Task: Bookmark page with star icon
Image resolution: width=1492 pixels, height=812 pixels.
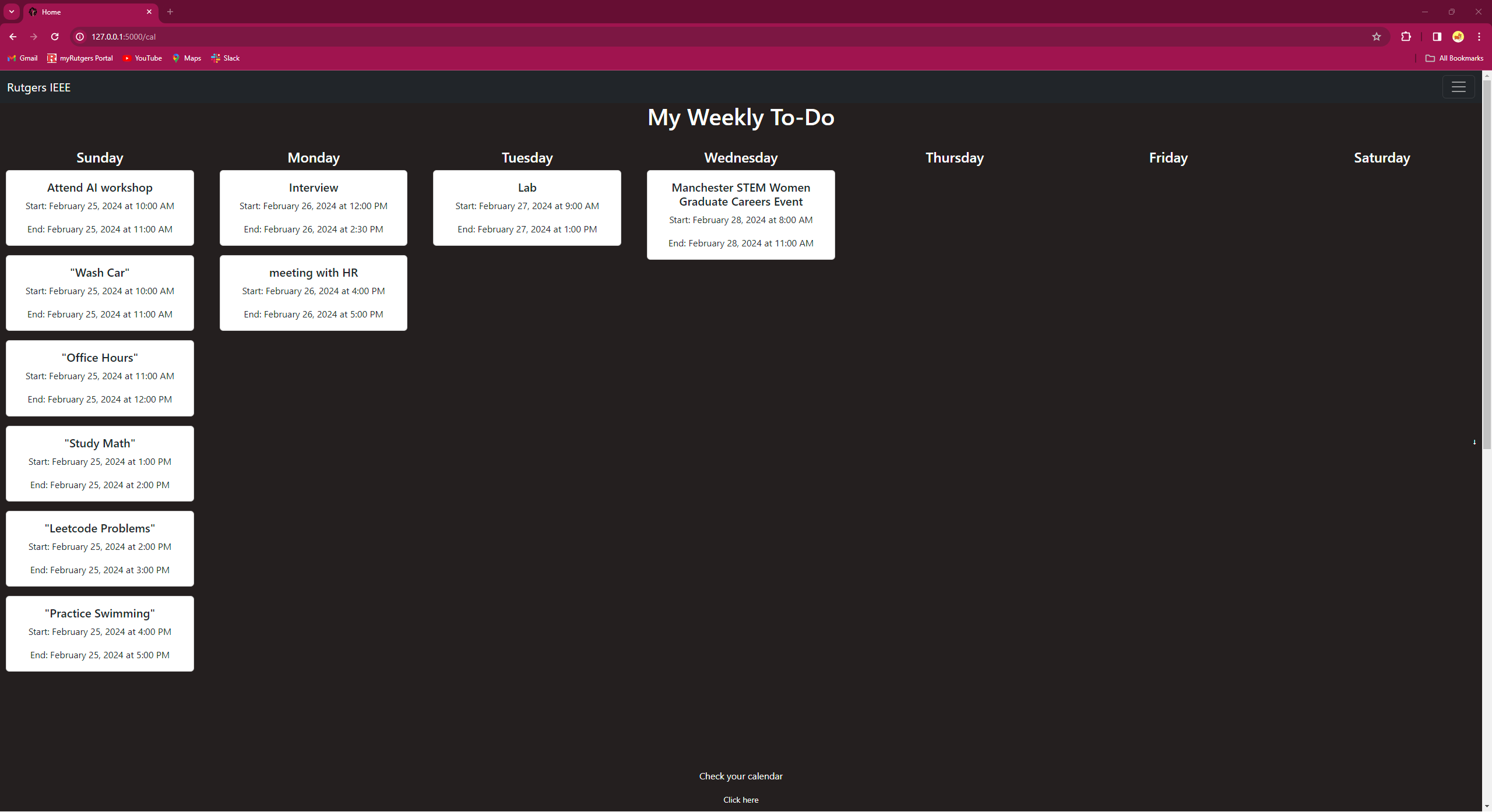Action: (1377, 37)
